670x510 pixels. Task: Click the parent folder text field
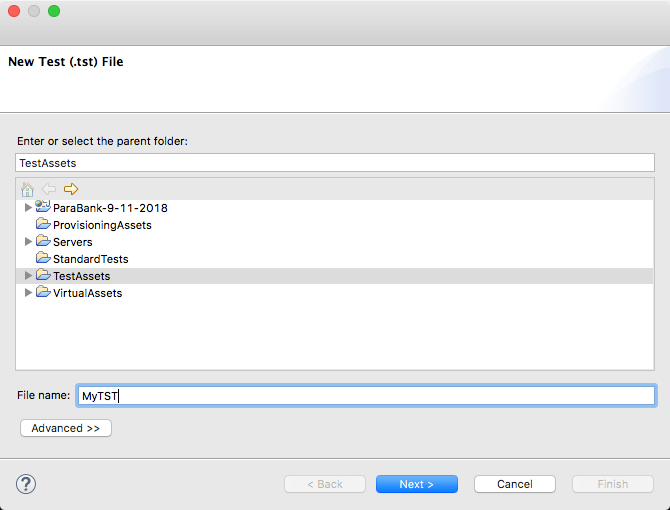pyautogui.click(x=335, y=163)
